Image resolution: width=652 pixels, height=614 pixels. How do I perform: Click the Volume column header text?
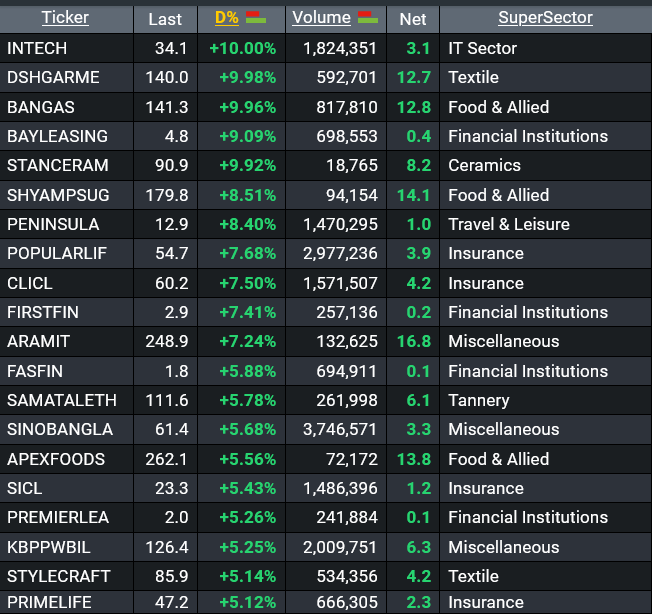tap(321, 18)
